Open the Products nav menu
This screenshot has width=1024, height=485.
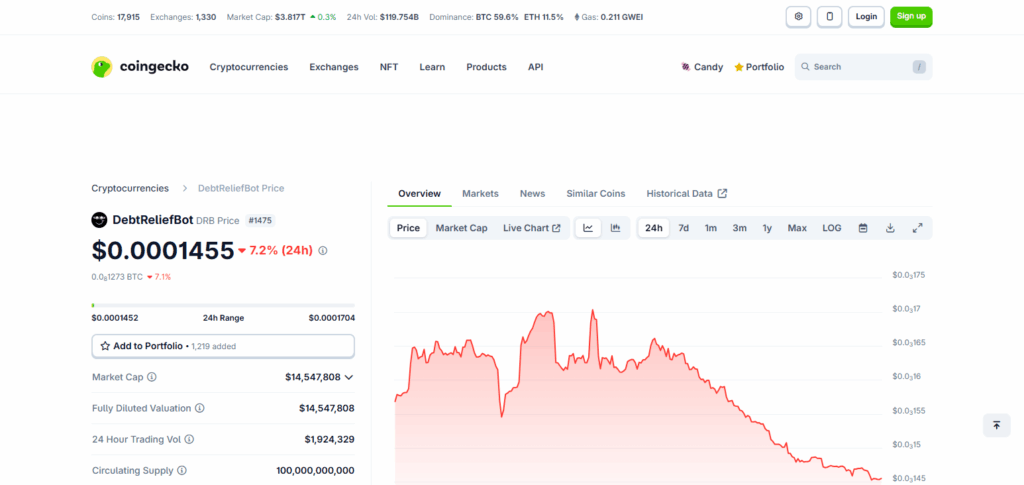pos(487,67)
